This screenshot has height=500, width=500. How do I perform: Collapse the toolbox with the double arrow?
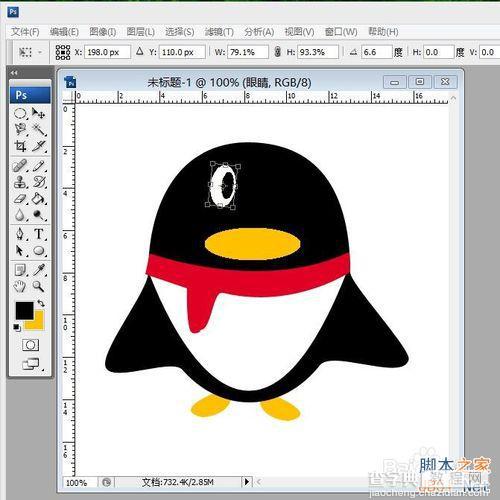pyautogui.click(x=14, y=73)
